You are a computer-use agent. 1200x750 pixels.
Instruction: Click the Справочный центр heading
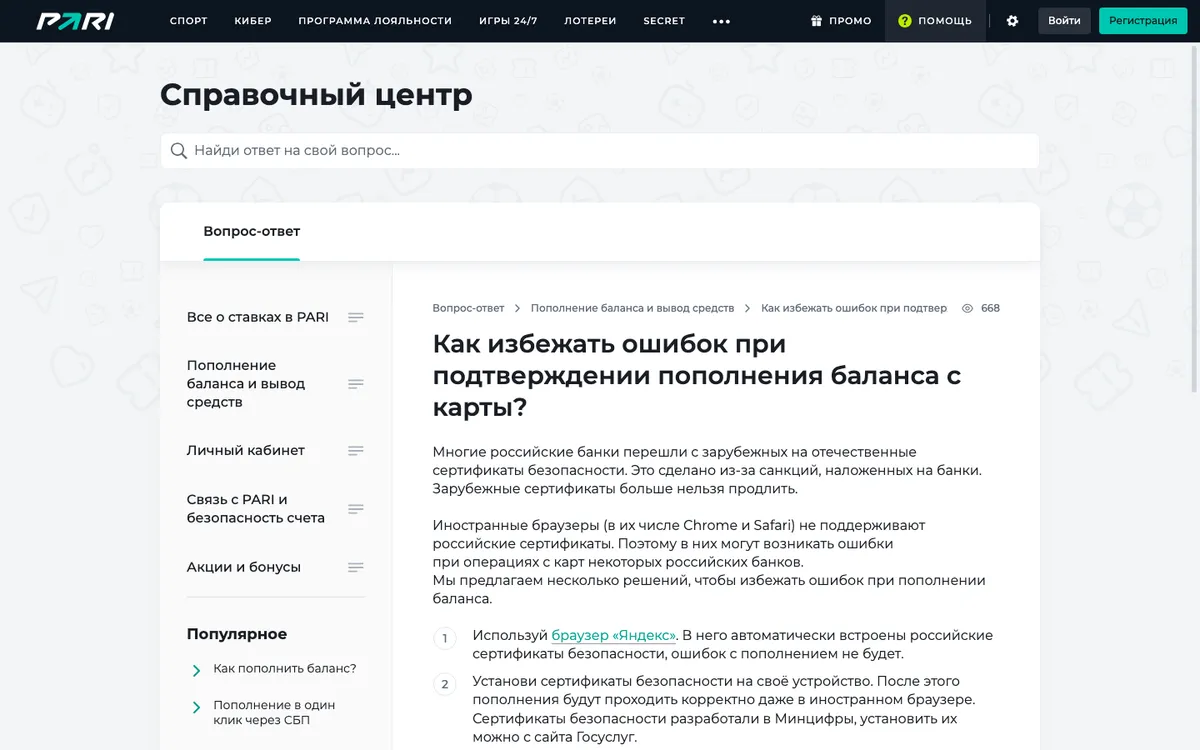point(316,95)
